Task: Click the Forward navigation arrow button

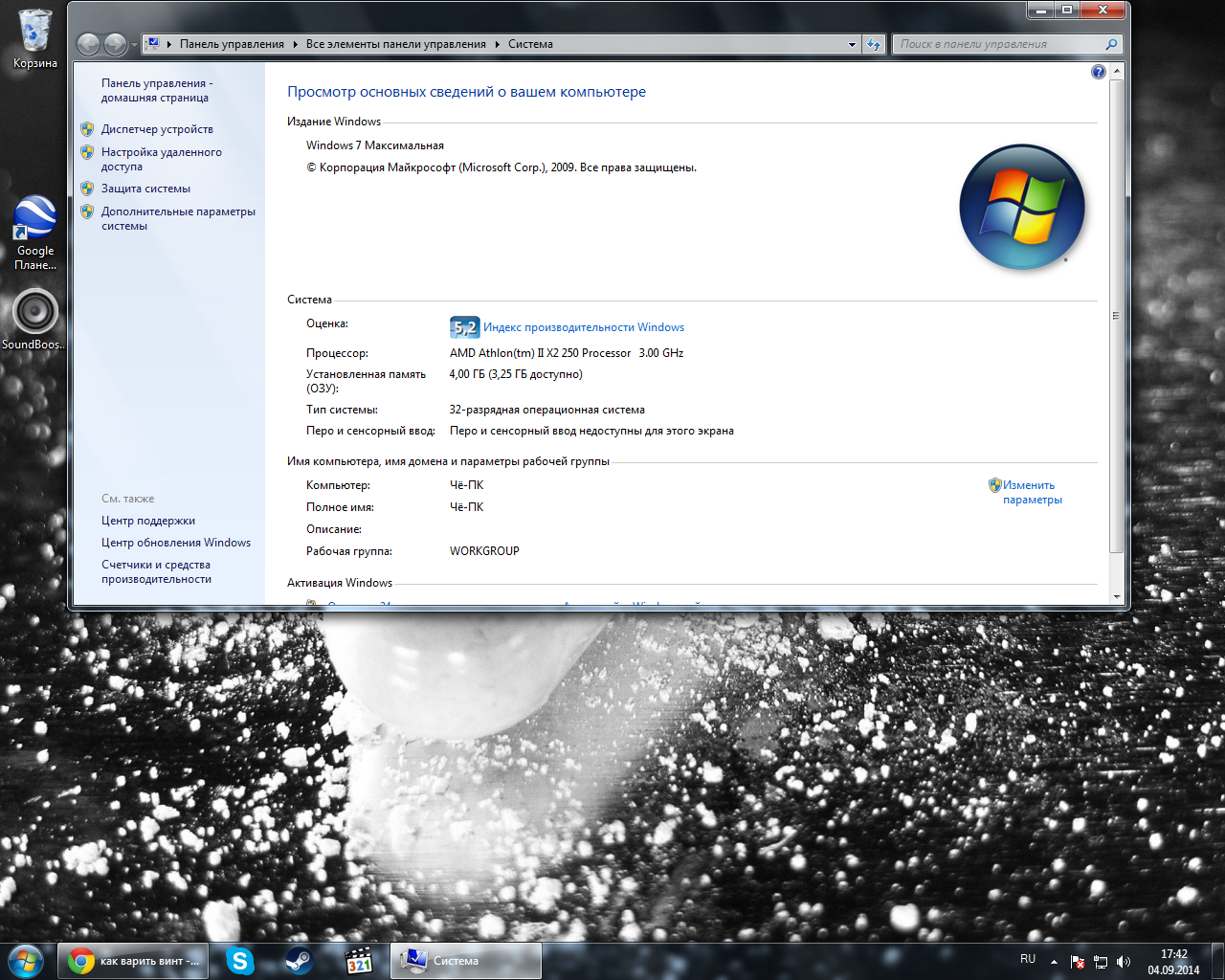Action: coord(115,44)
